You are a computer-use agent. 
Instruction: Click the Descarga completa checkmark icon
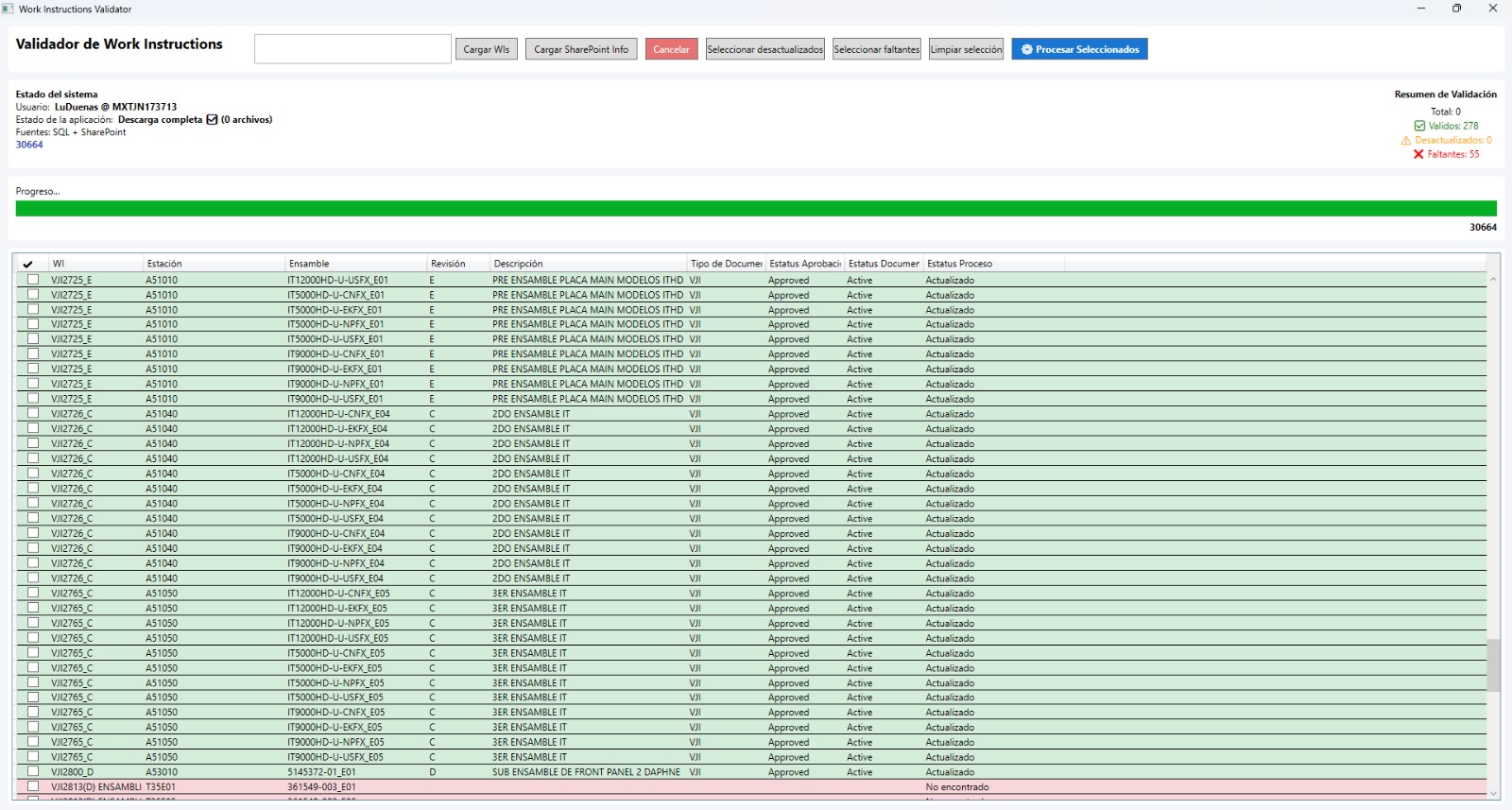point(212,120)
